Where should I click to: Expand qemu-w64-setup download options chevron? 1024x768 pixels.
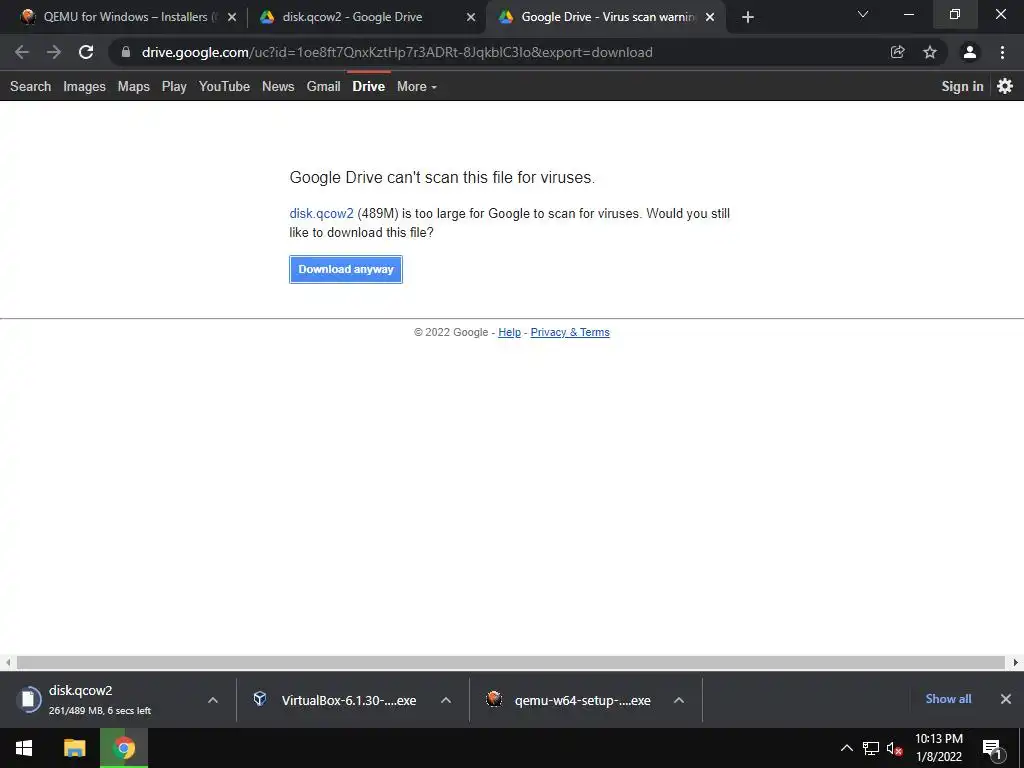(x=679, y=700)
